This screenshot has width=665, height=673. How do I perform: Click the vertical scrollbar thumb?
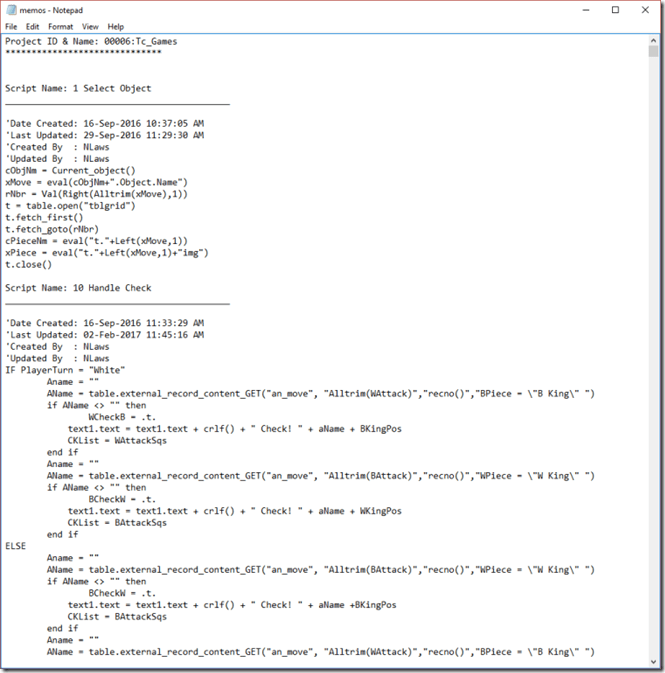[653, 52]
